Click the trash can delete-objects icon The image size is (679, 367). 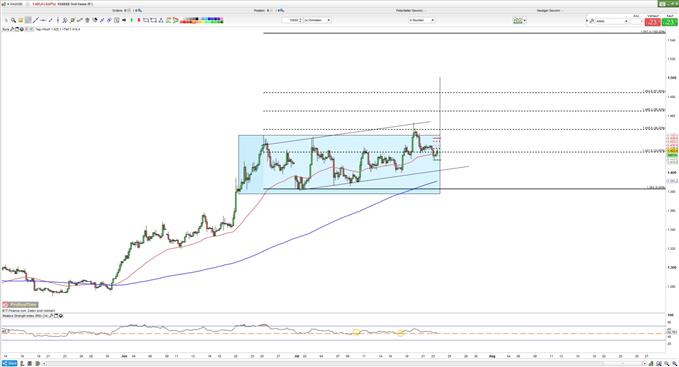[x=87, y=20]
